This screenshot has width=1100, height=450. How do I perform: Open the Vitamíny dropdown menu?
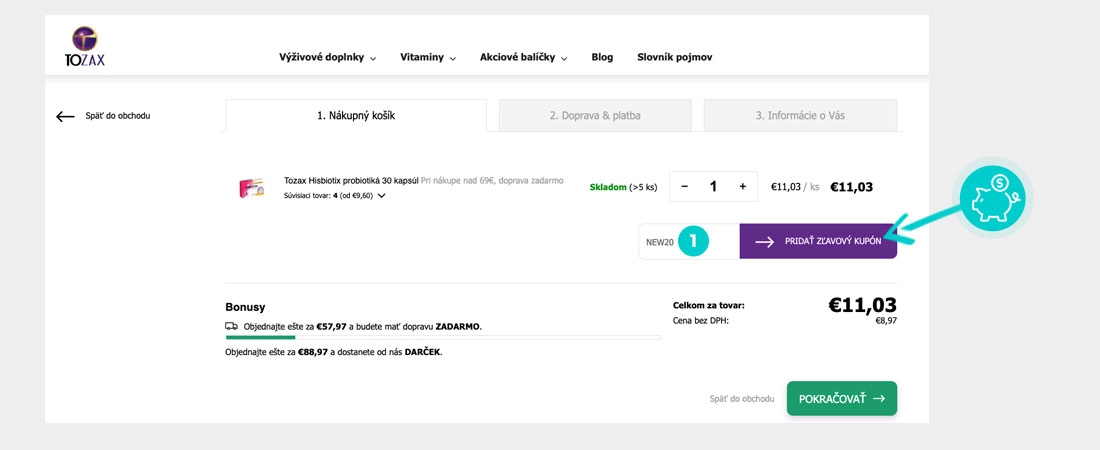(x=428, y=58)
